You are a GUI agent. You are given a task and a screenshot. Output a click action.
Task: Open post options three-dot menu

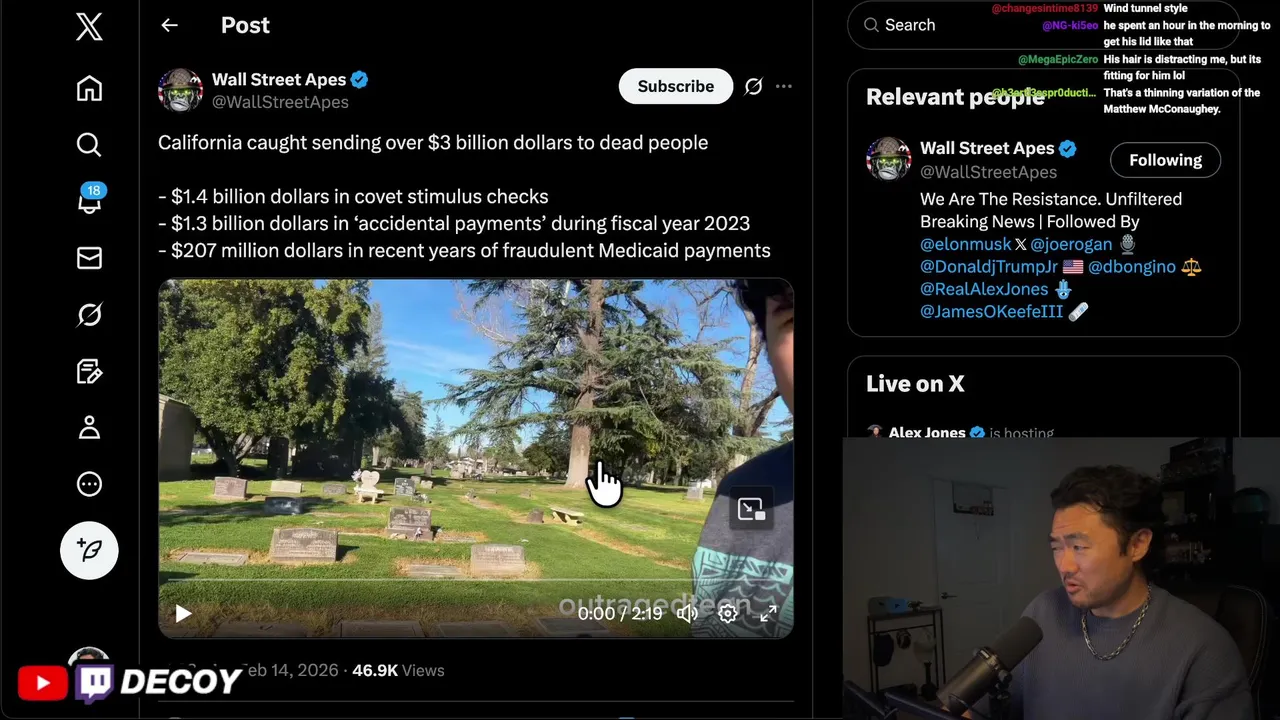click(784, 86)
